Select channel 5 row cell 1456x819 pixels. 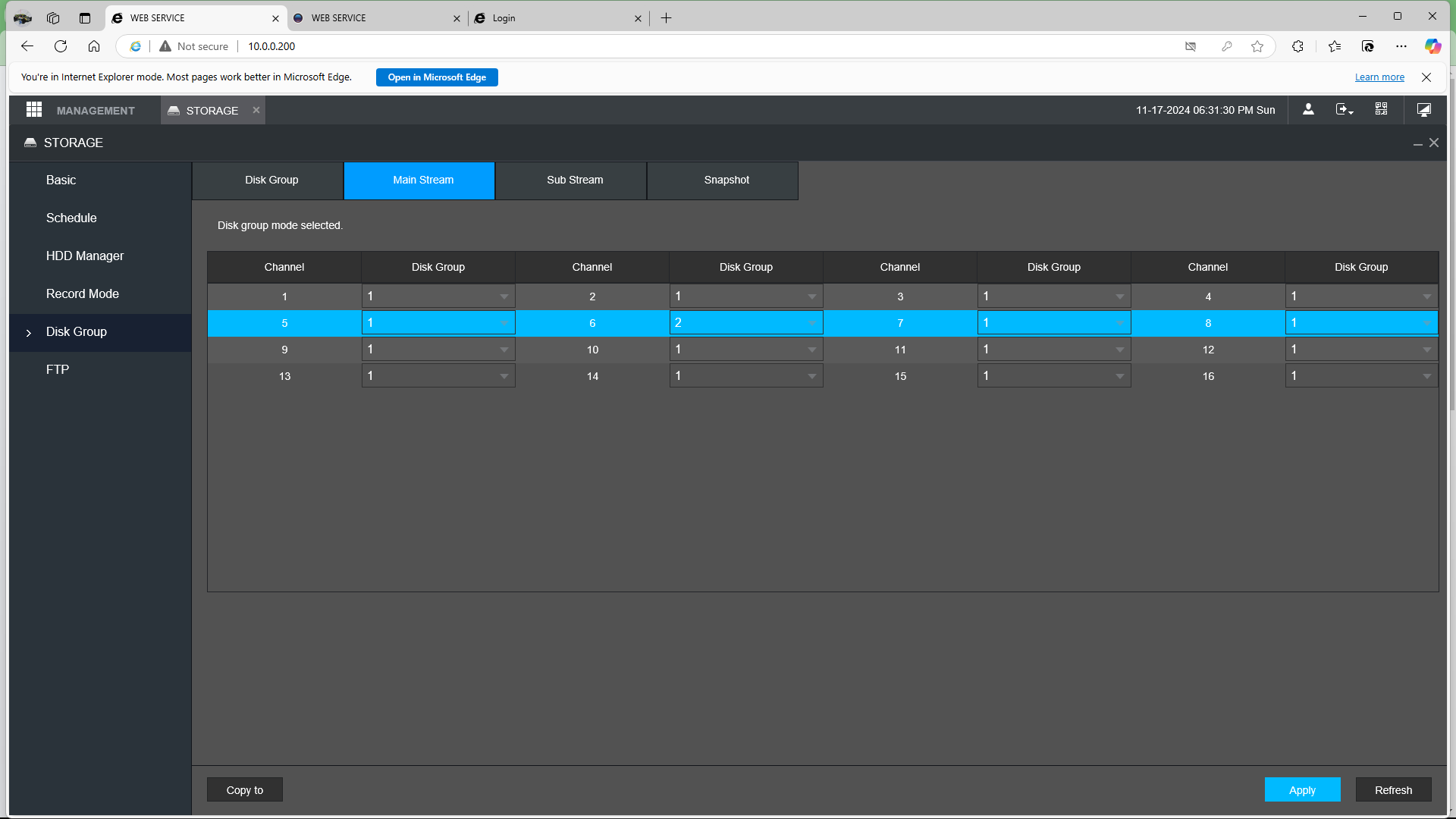[x=284, y=323]
